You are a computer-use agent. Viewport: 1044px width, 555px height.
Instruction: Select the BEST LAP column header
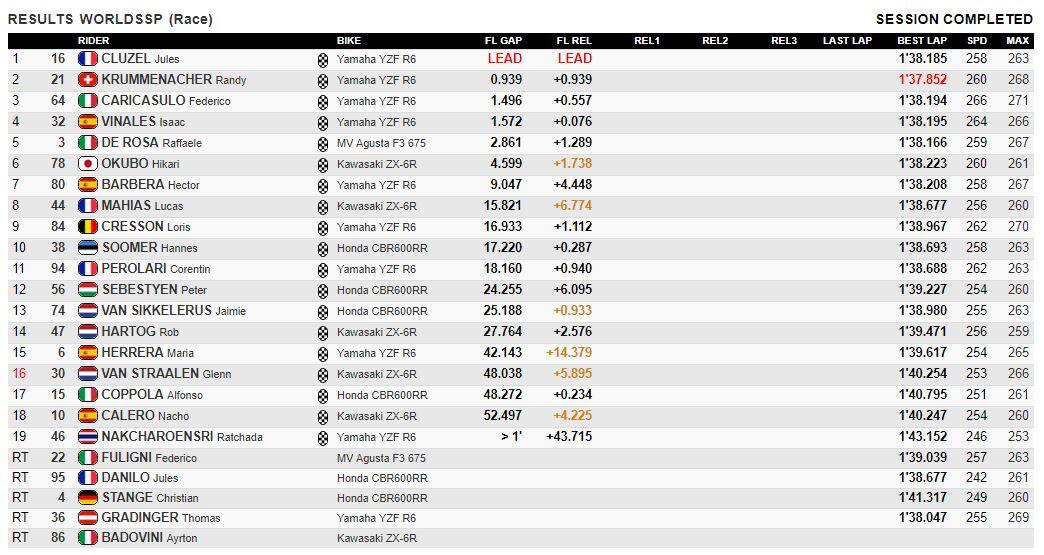tap(921, 41)
